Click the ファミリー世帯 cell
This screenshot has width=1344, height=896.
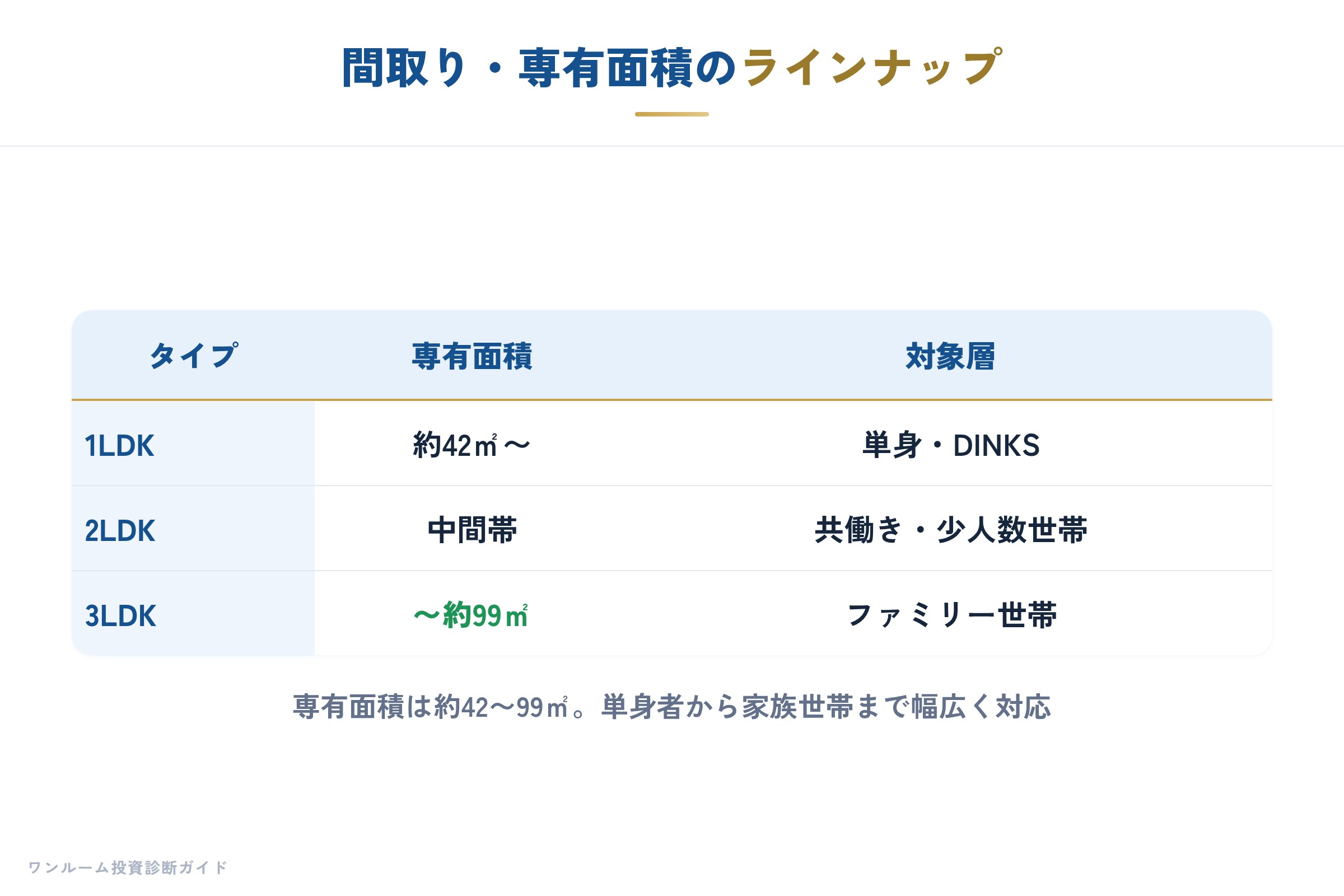pos(951,615)
